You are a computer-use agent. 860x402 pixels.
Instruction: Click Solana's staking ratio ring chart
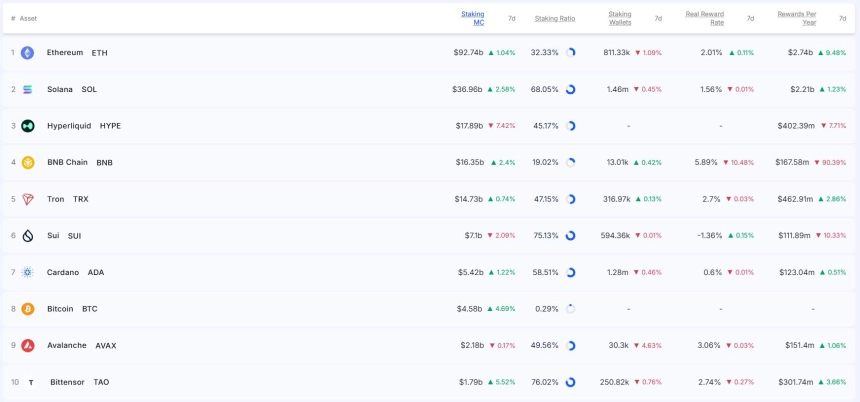pos(570,89)
